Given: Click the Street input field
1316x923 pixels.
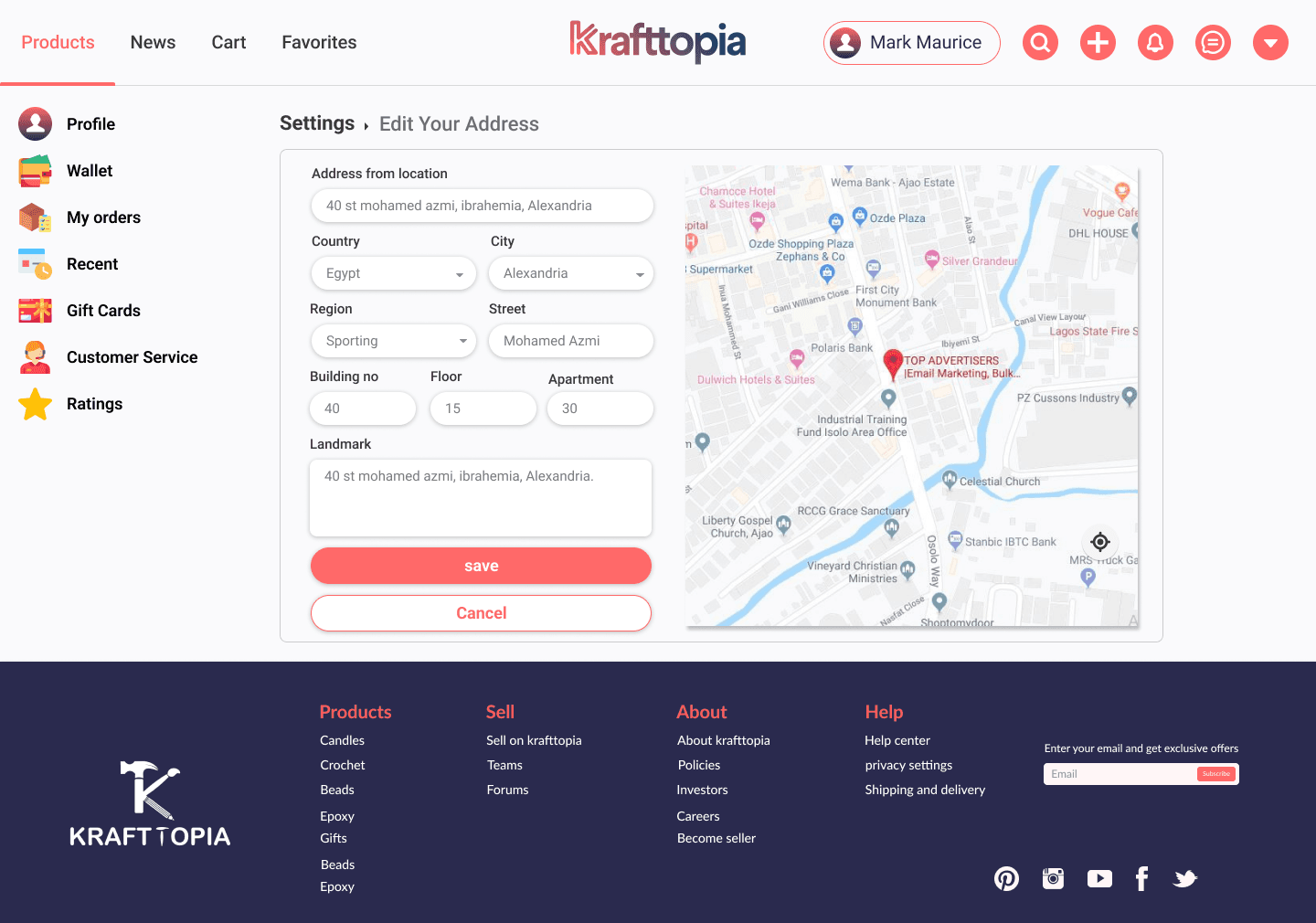Looking at the screenshot, I should 571,341.
